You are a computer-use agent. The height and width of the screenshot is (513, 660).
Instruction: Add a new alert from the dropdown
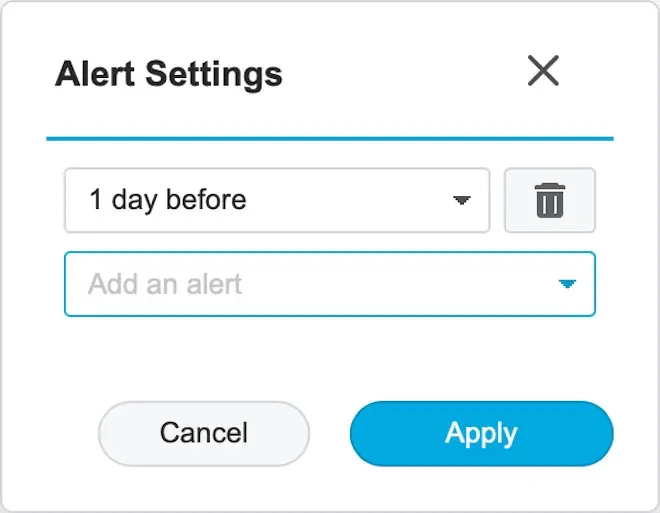330,284
